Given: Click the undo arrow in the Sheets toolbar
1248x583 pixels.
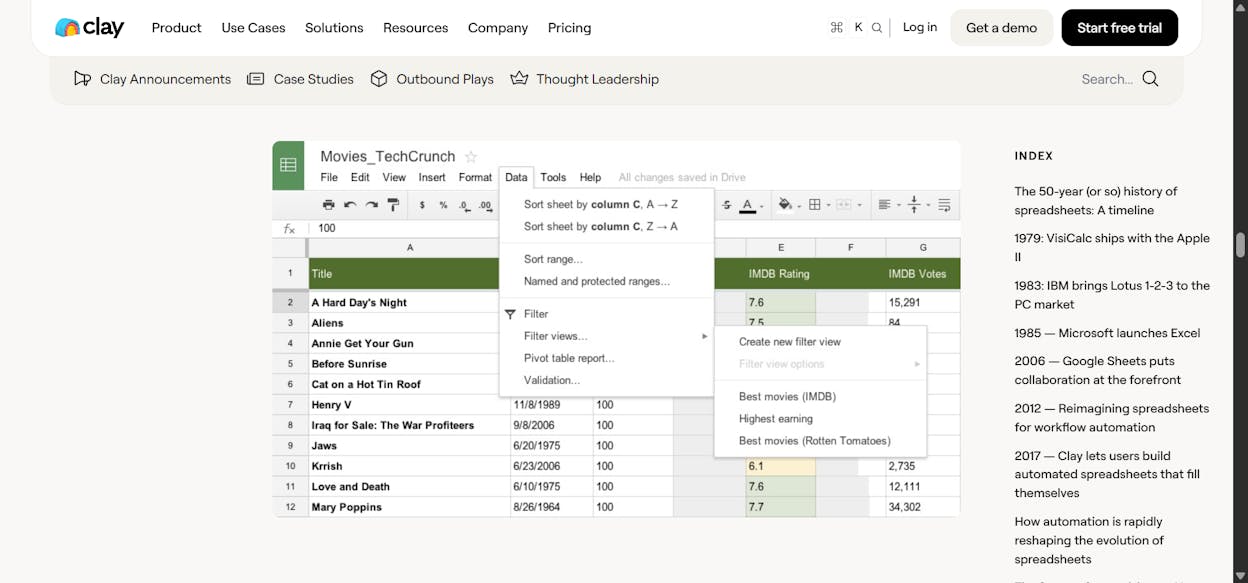Looking at the screenshot, I should point(350,205).
